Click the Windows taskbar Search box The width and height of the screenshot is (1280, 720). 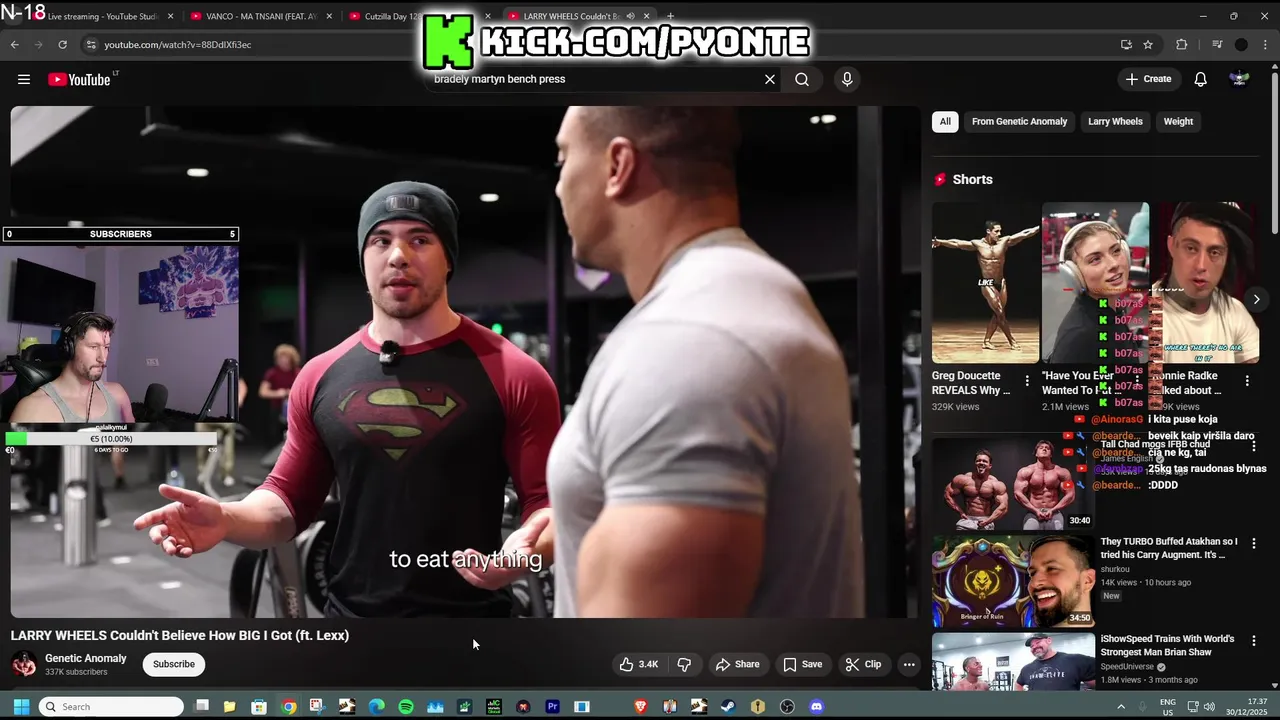pyautogui.click(x=111, y=706)
